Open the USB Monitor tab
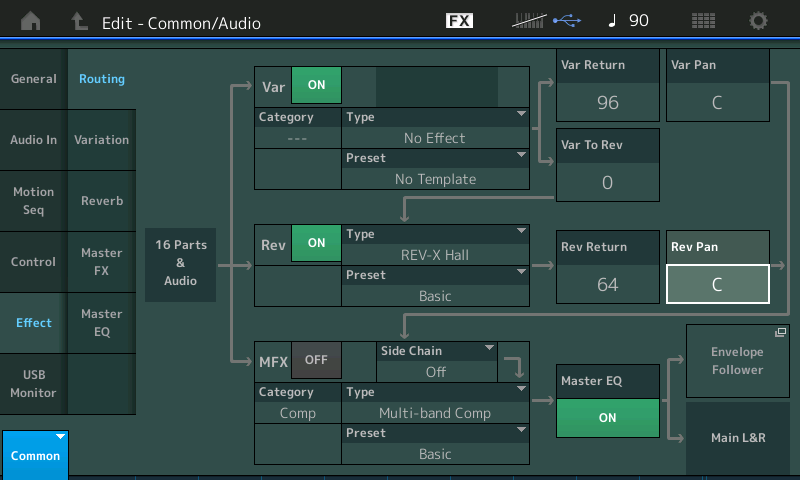 tap(34, 384)
